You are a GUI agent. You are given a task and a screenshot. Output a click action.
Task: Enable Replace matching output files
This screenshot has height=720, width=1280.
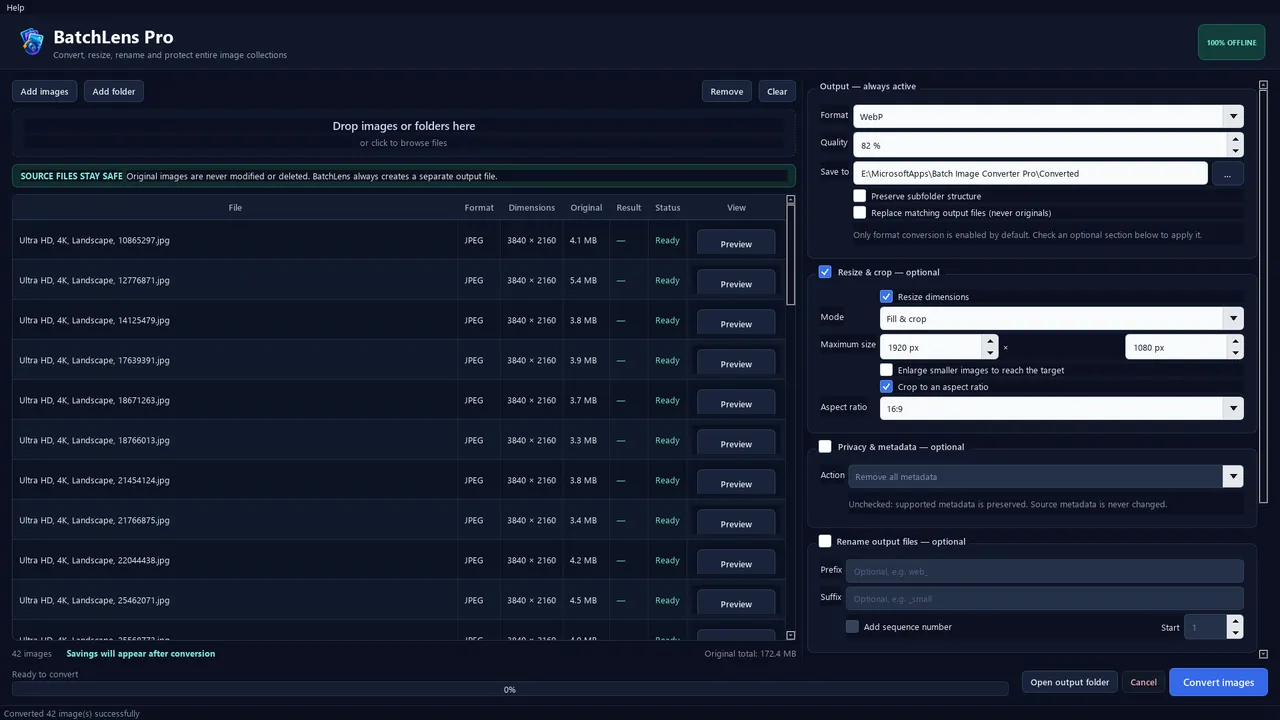click(x=860, y=212)
